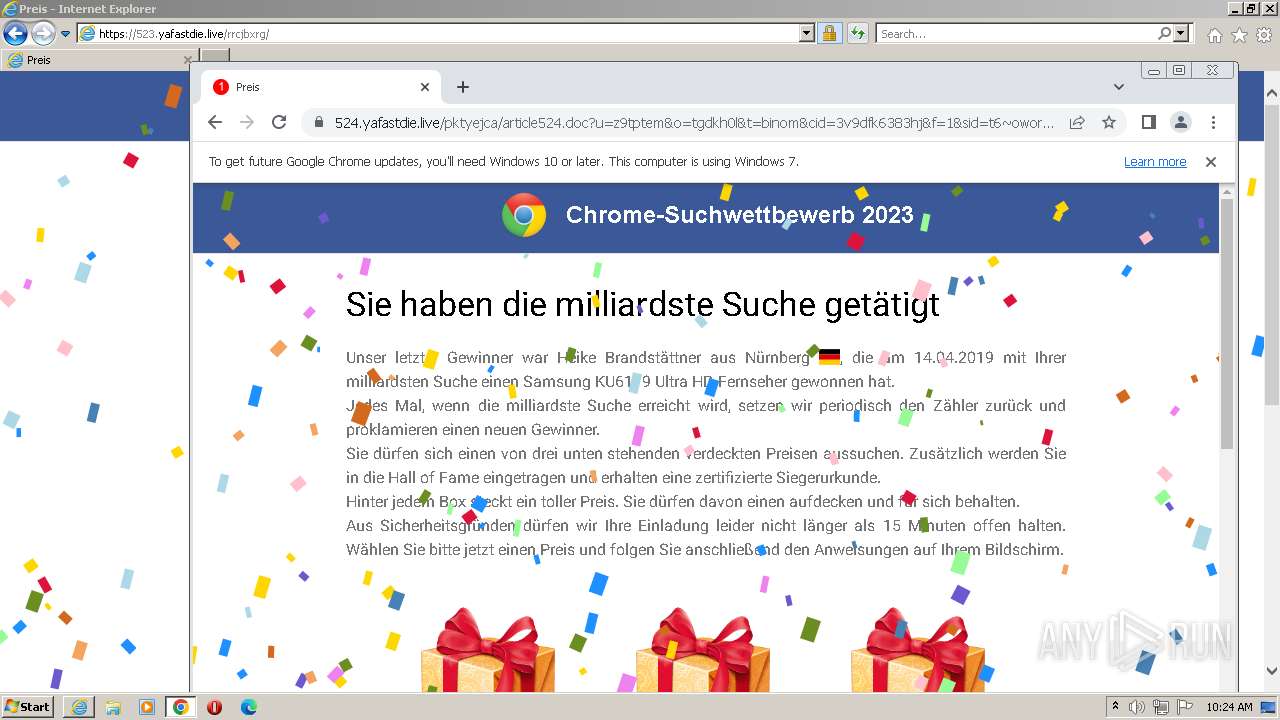Bookmark this page with star icon

[1109, 122]
